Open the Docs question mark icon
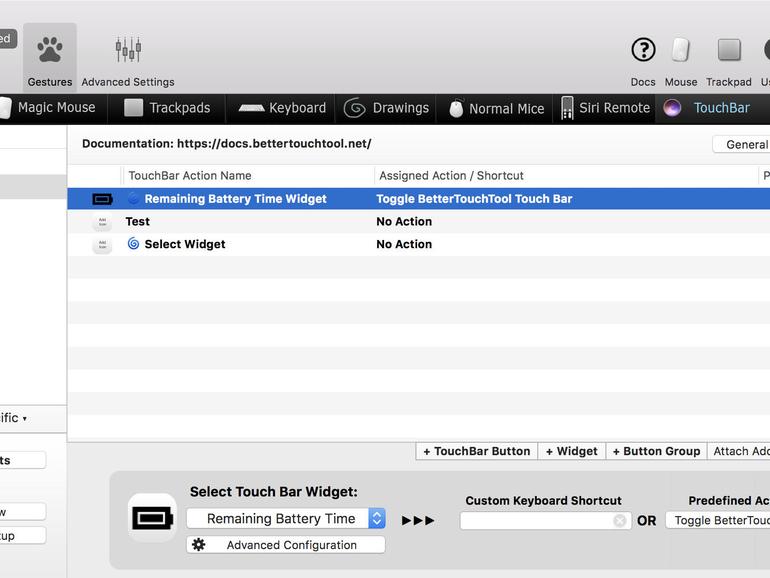770x578 pixels. pyautogui.click(x=643, y=50)
